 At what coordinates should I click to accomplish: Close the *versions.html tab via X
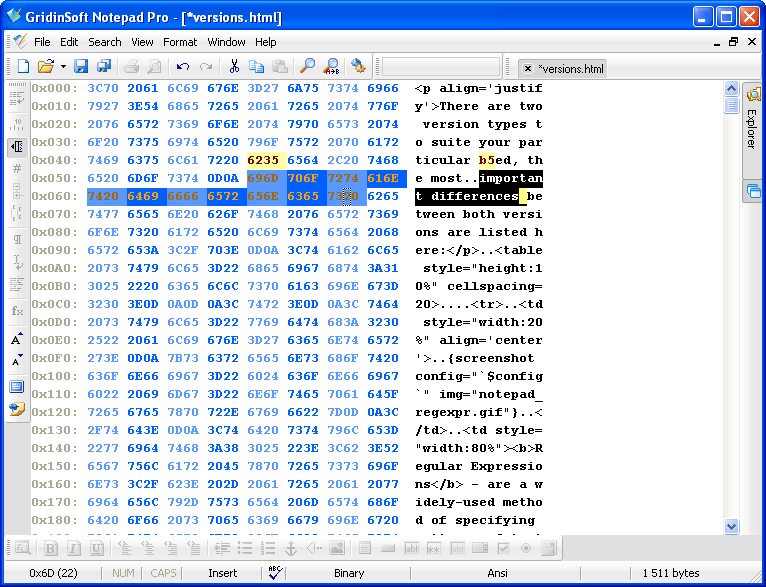528,69
